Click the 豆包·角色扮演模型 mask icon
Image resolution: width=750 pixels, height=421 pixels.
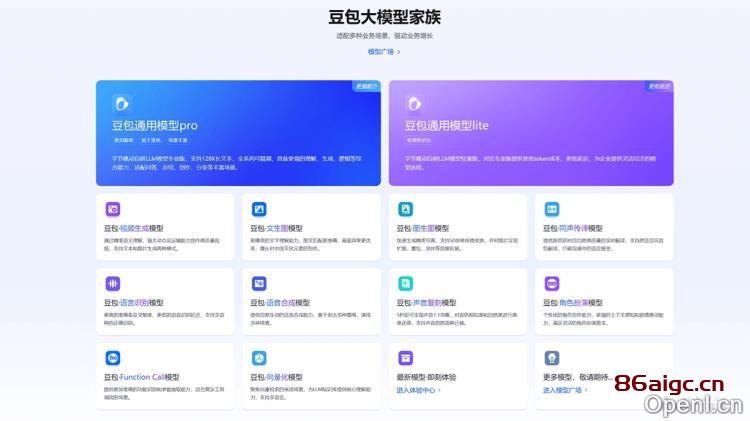point(552,284)
